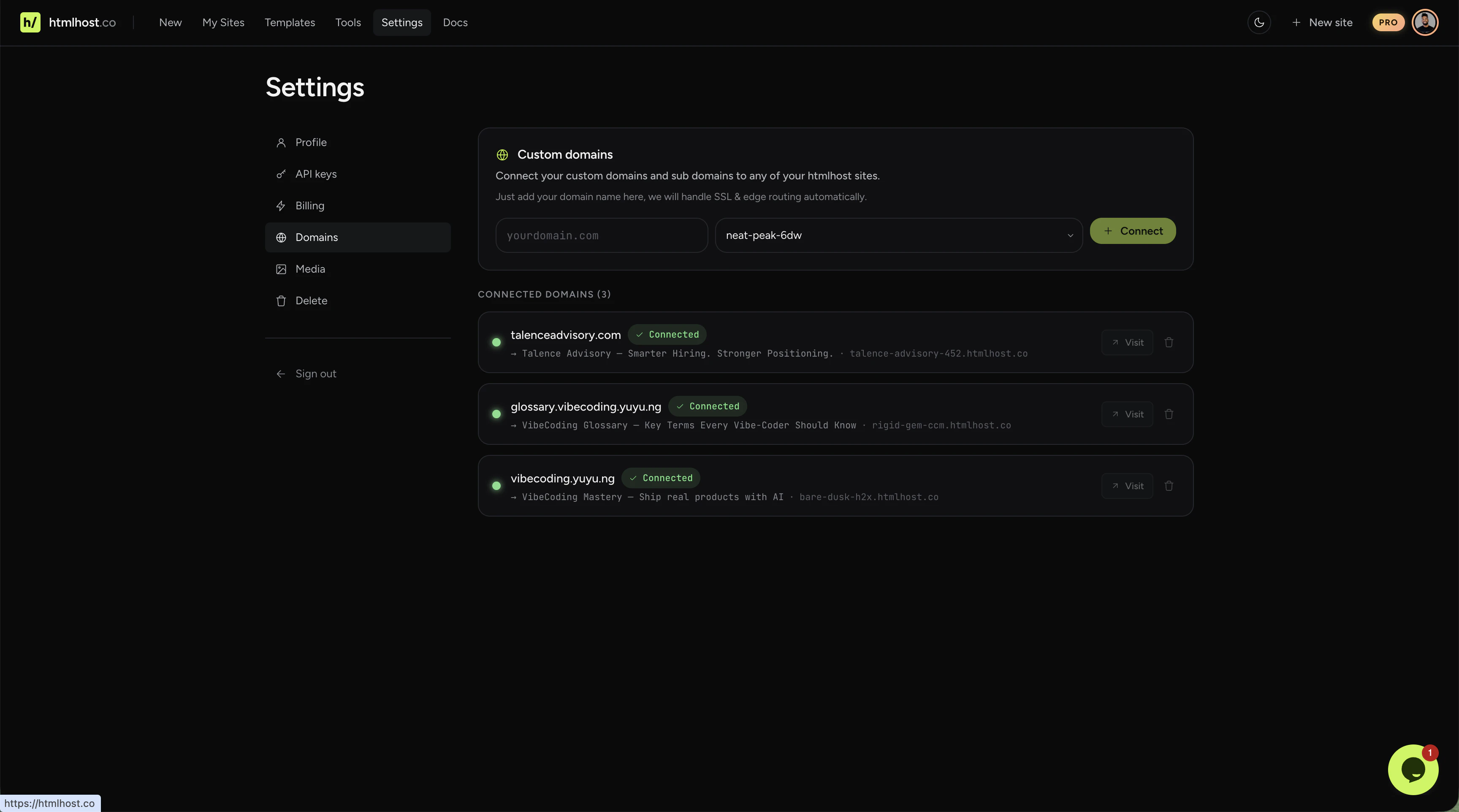Open the Tools menu item
Image resolution: width=1459 pixels, height=812 pixels.
click(x=348, y=23)
